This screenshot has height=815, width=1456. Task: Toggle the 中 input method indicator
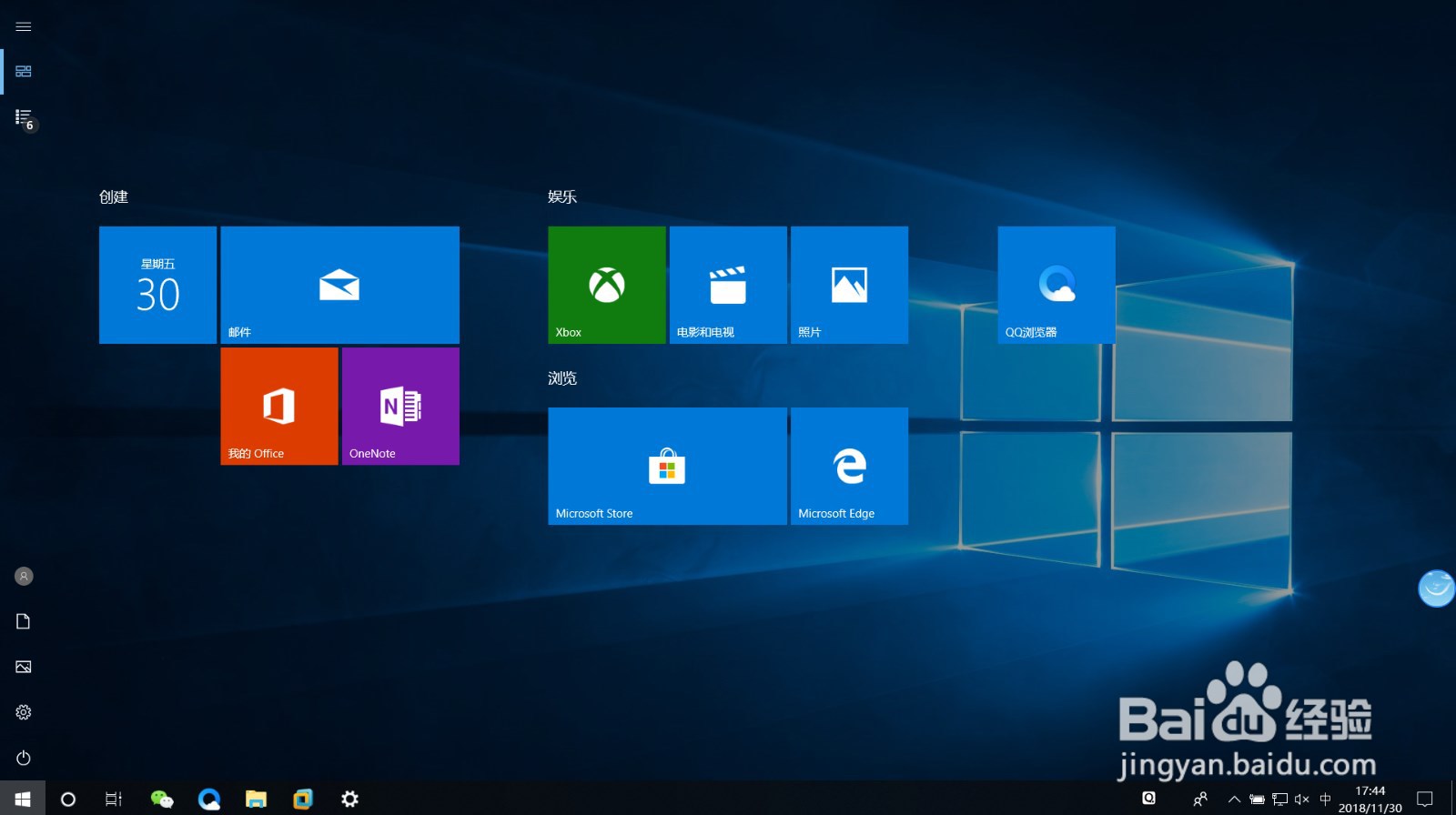pyautogui.click(x=1325, y=800)
